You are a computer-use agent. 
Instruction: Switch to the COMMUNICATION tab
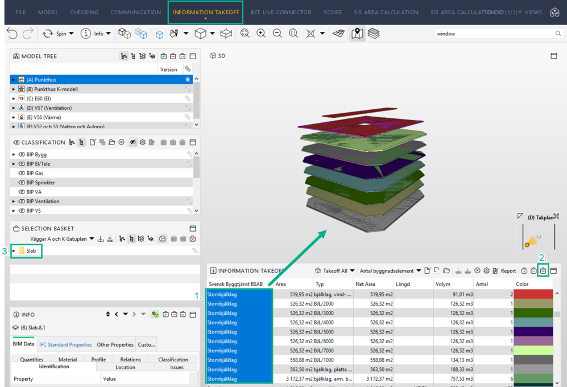click(136, 12)
